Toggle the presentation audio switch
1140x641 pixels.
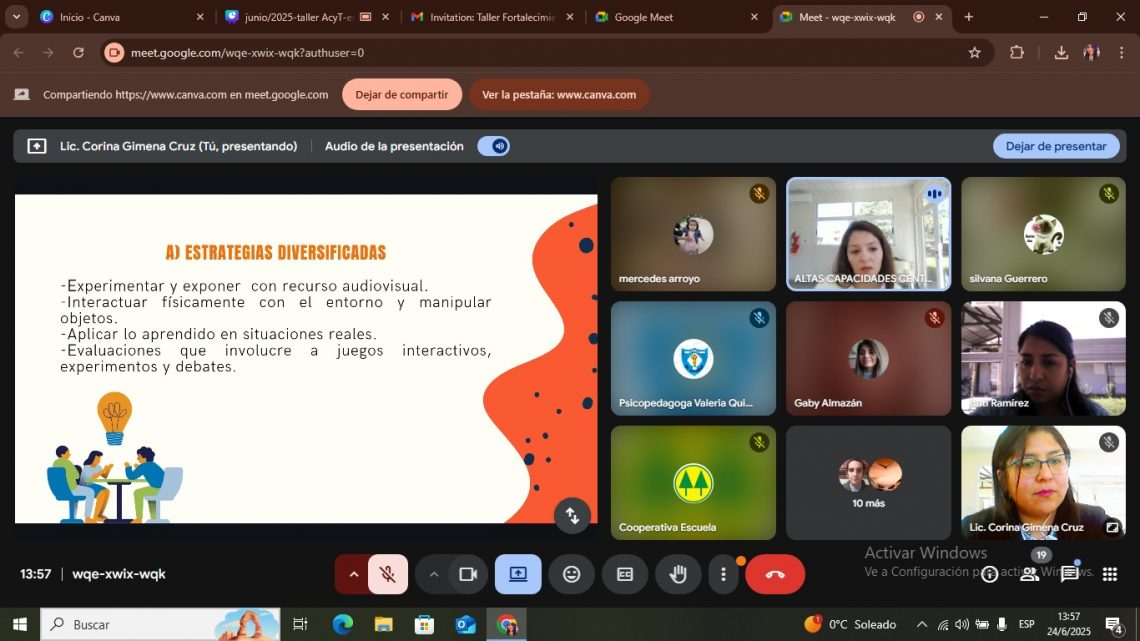pyautogui.click(x=494, y=146)
